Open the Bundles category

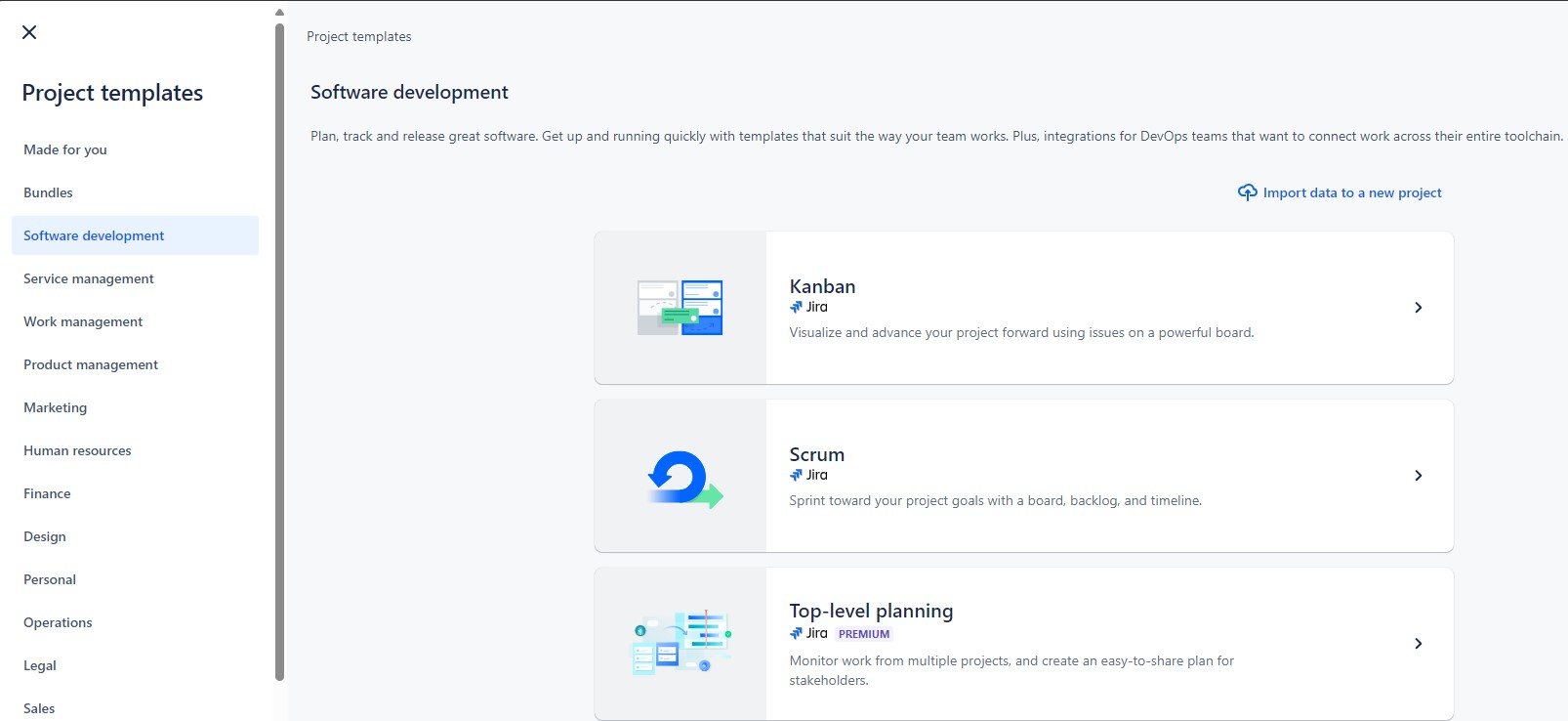coord(48,192)
